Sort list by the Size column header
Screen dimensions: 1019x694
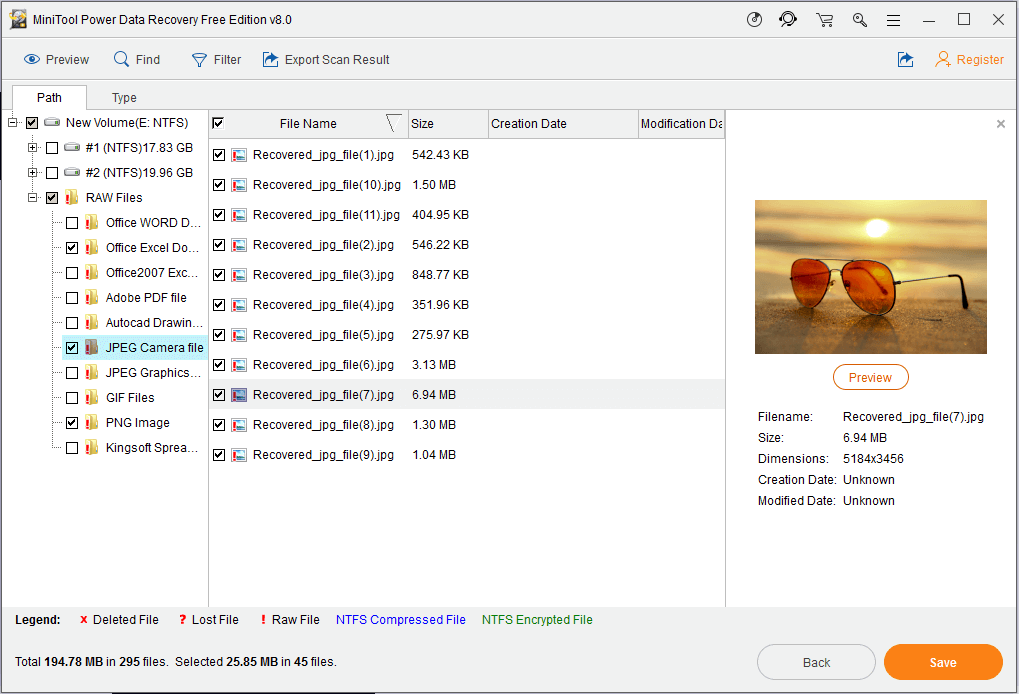pyautogui.click(x=448, y=123)
